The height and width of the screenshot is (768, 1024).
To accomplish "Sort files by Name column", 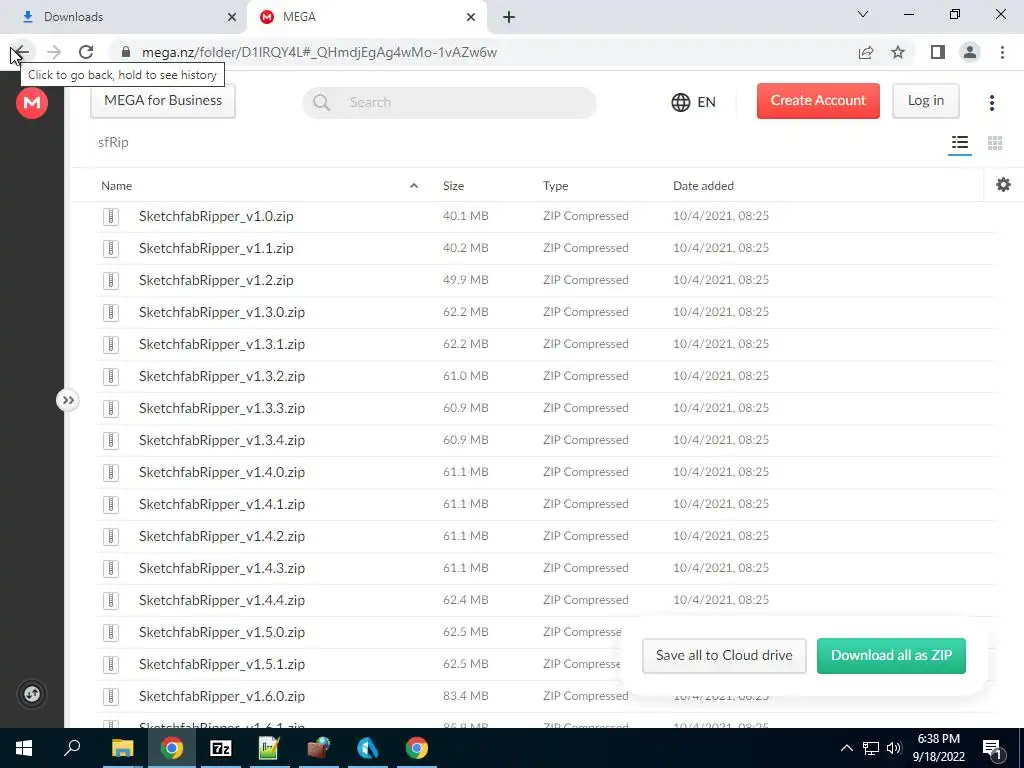I will coord(116,185).
